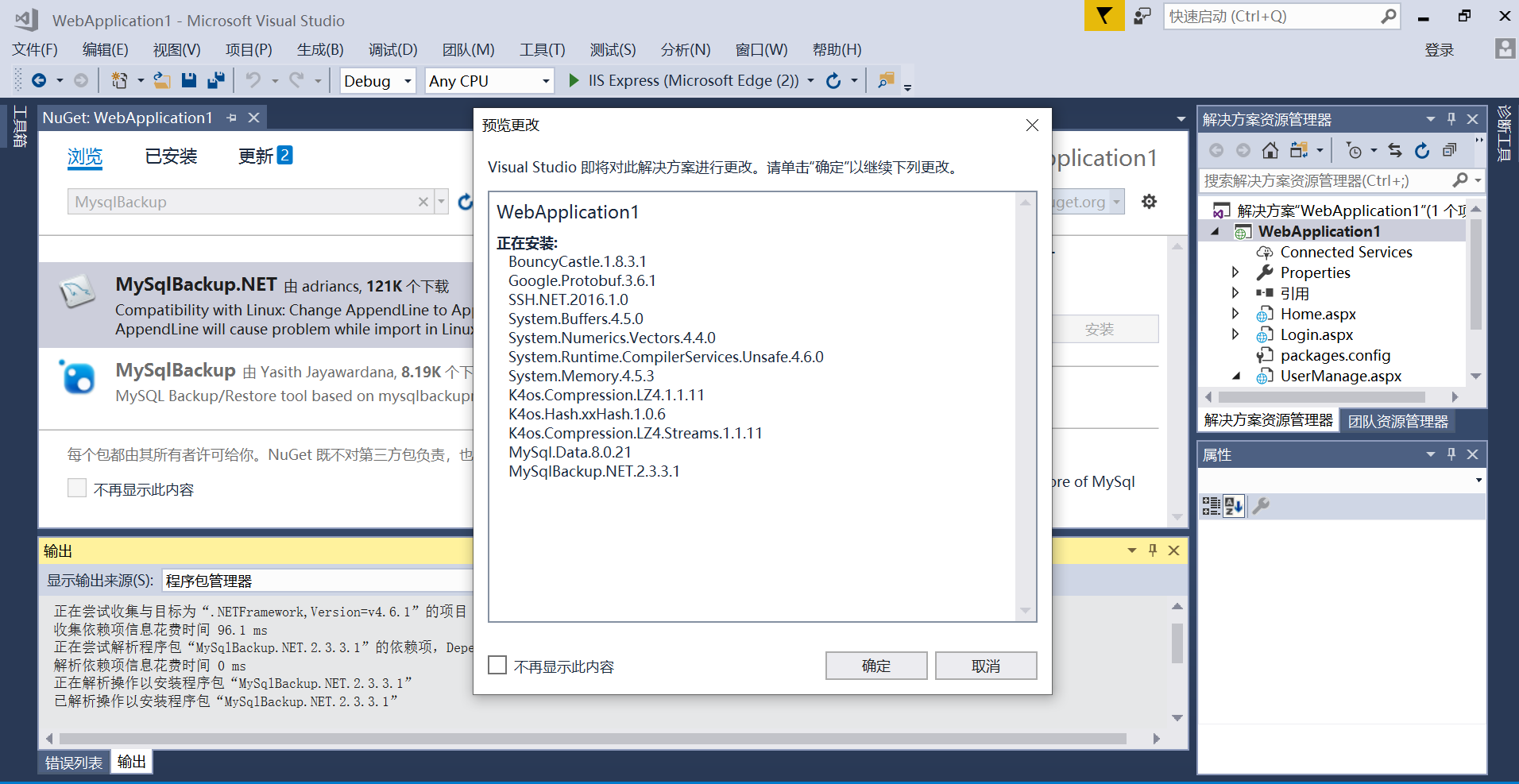Collapse the UserManage.aspx node
Viewport: 1519px width, 784px height.
click(x=1236, y=376)
